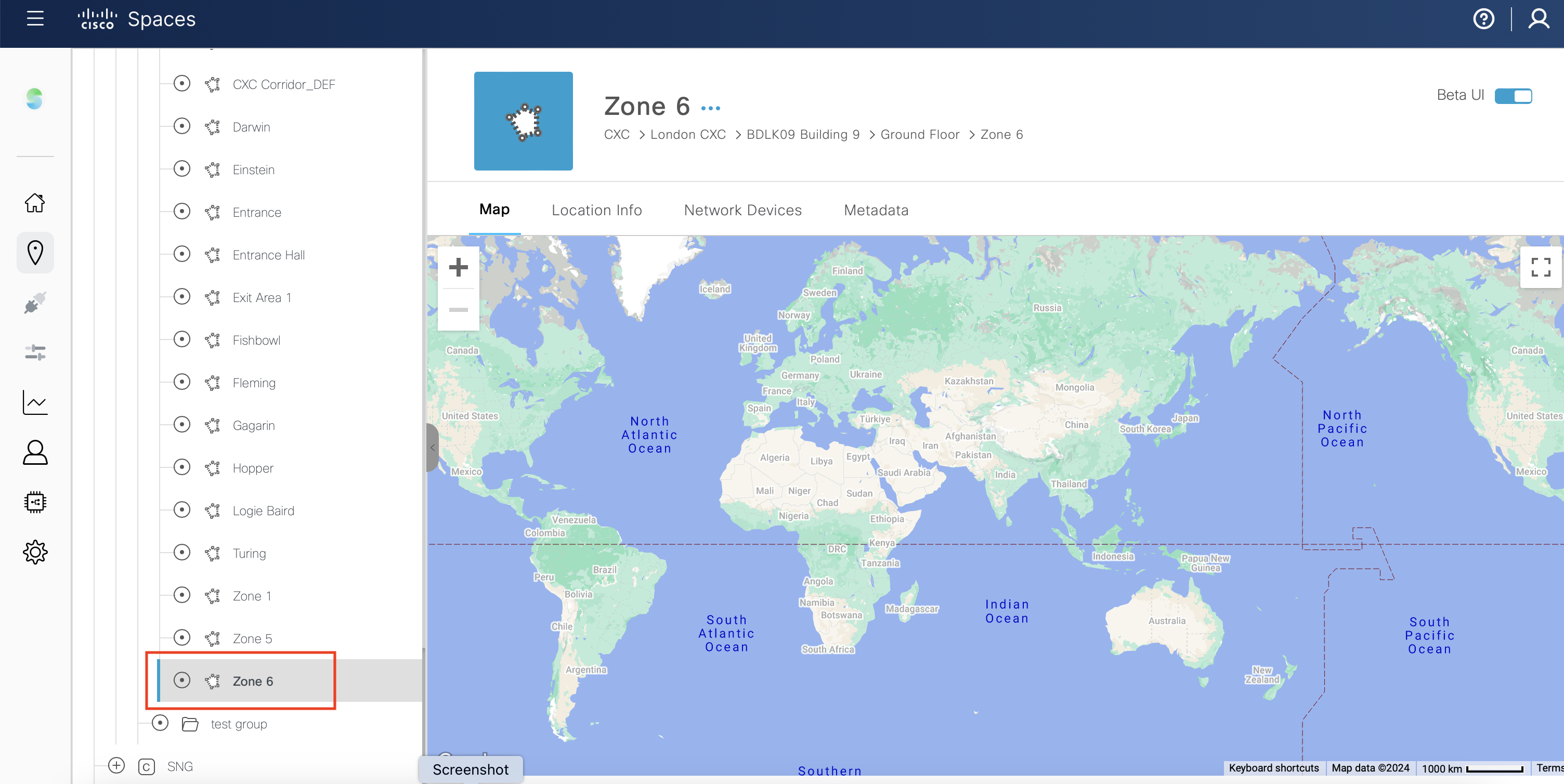Open the analytics chart sidebar icon
The height and width of the screenshot is (784, 1564).
35,402
